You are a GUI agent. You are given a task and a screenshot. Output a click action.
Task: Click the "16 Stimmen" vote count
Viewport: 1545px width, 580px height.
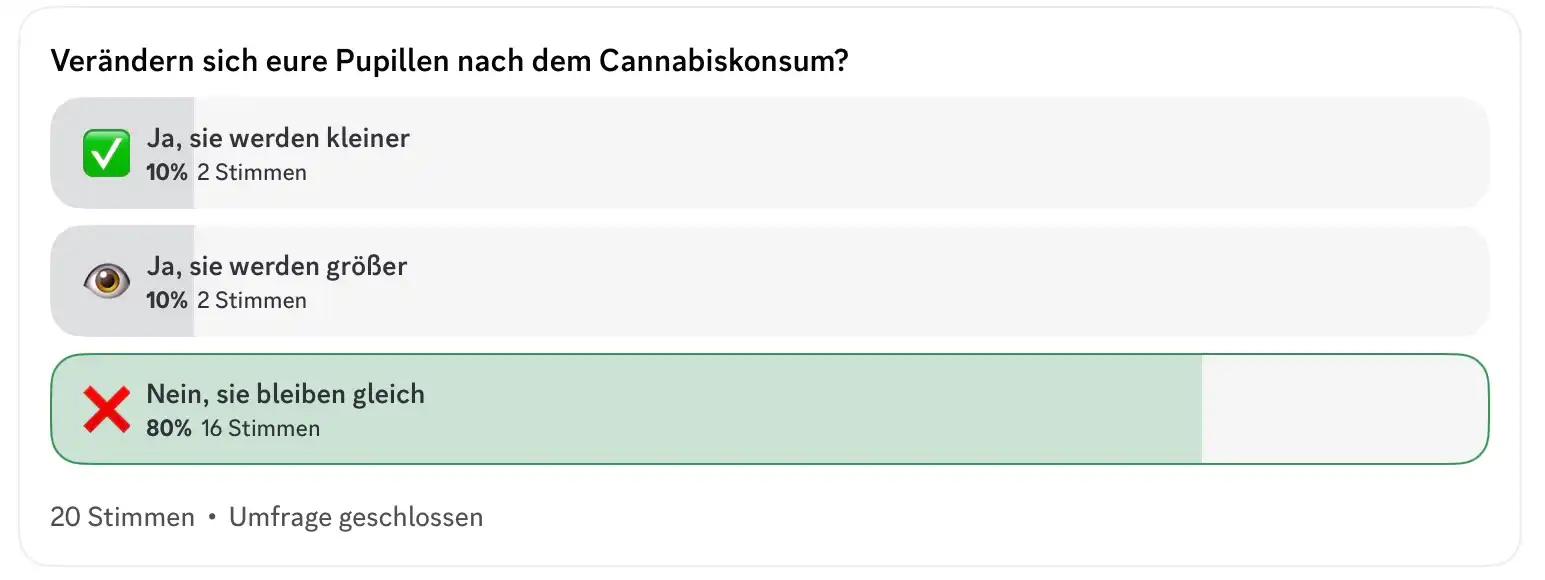pyautogui.click(x=260, y=429)
